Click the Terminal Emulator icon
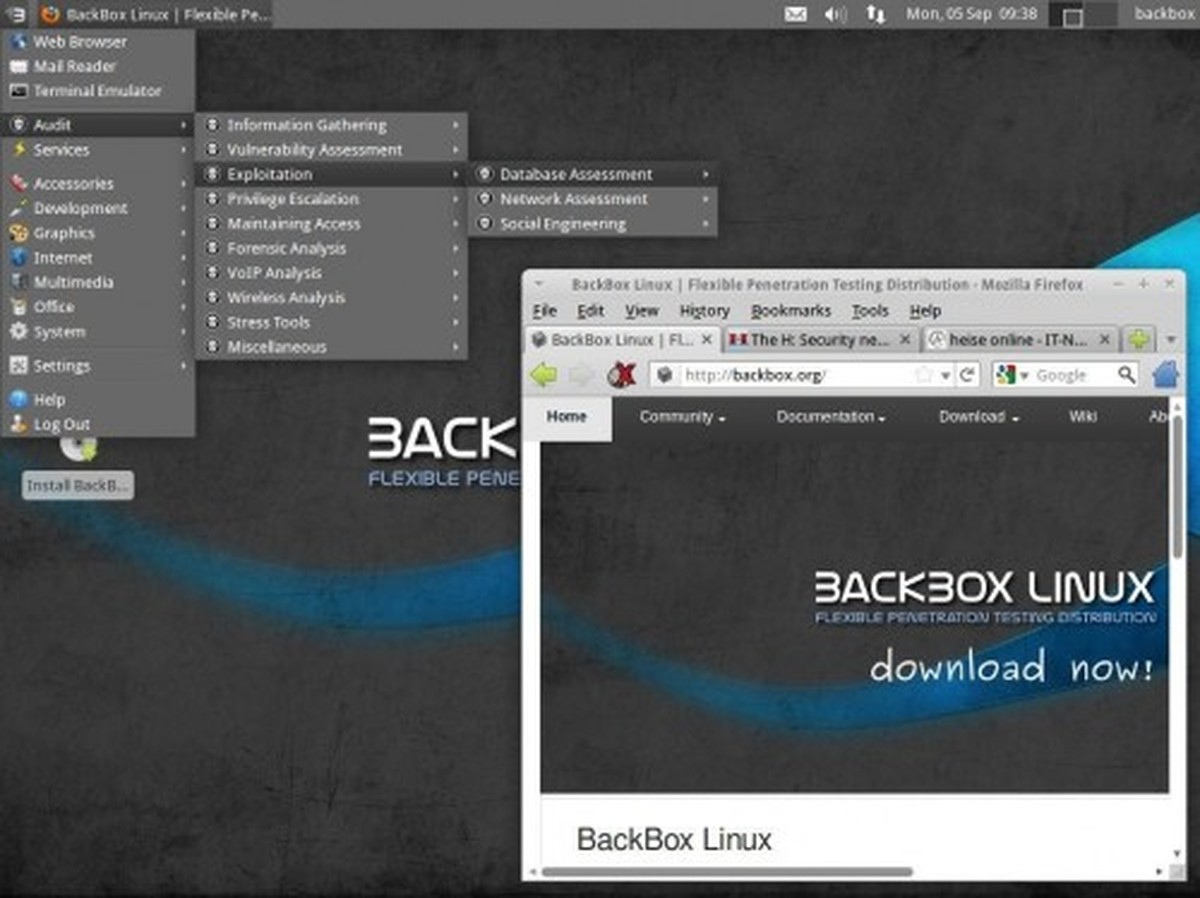1200x898 pixels. click(x=17, y=91)
